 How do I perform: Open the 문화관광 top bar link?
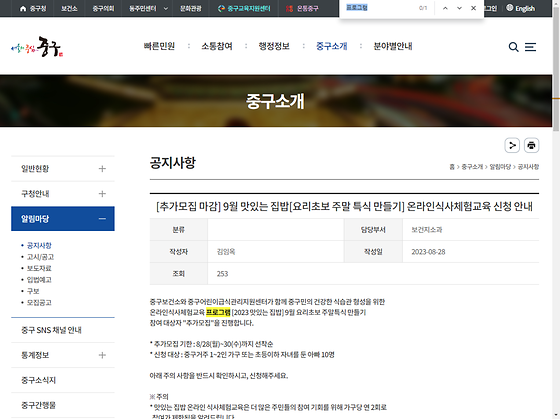191,9
